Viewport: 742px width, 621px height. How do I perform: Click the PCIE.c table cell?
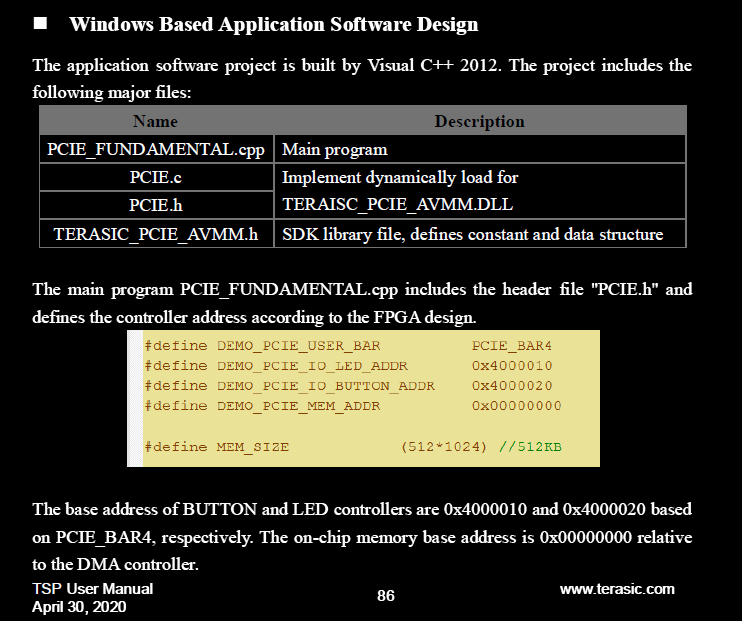(x=156, y=177)
